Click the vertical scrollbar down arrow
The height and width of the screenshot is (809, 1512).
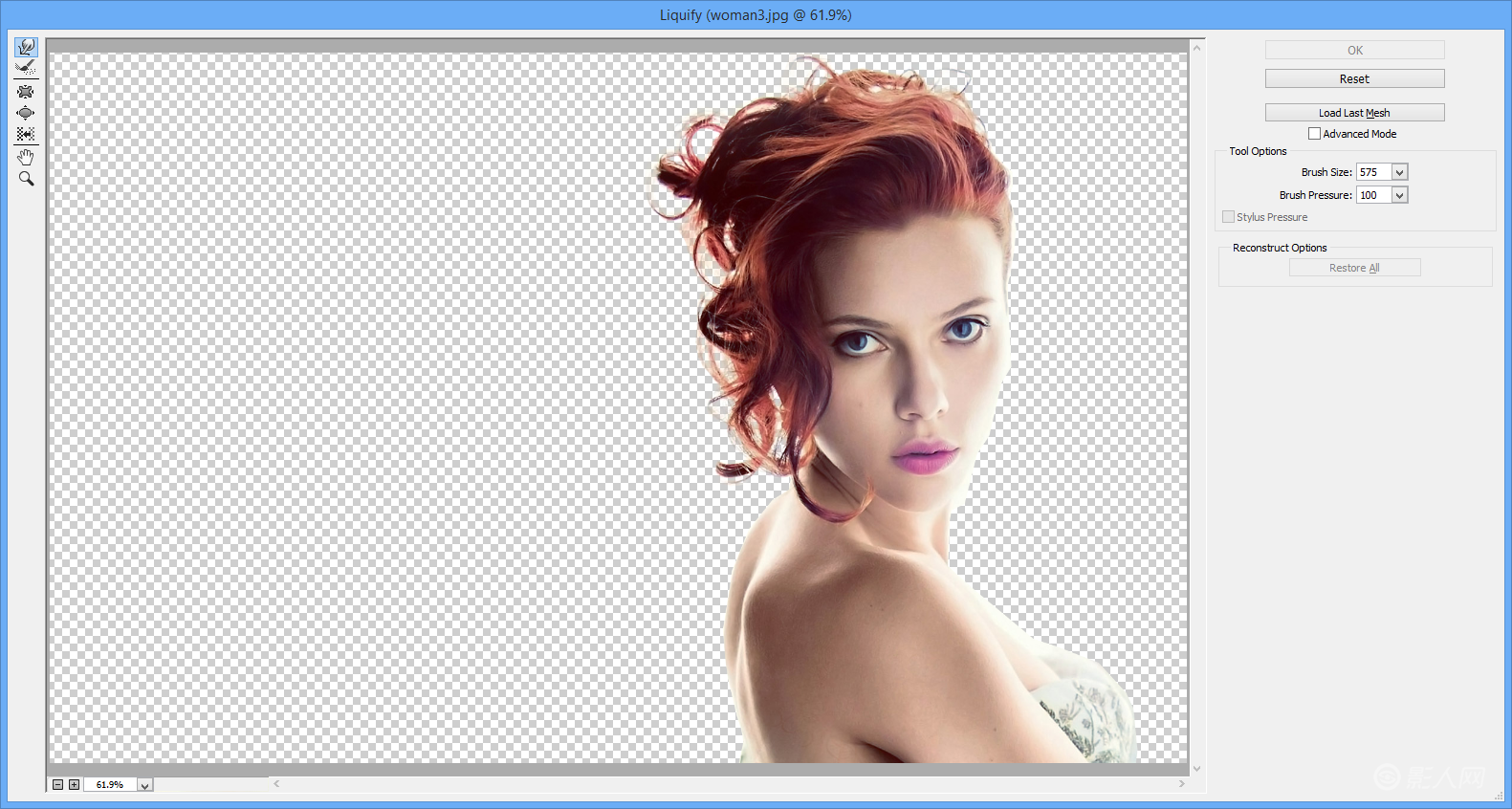click(x=1196, y=769)
